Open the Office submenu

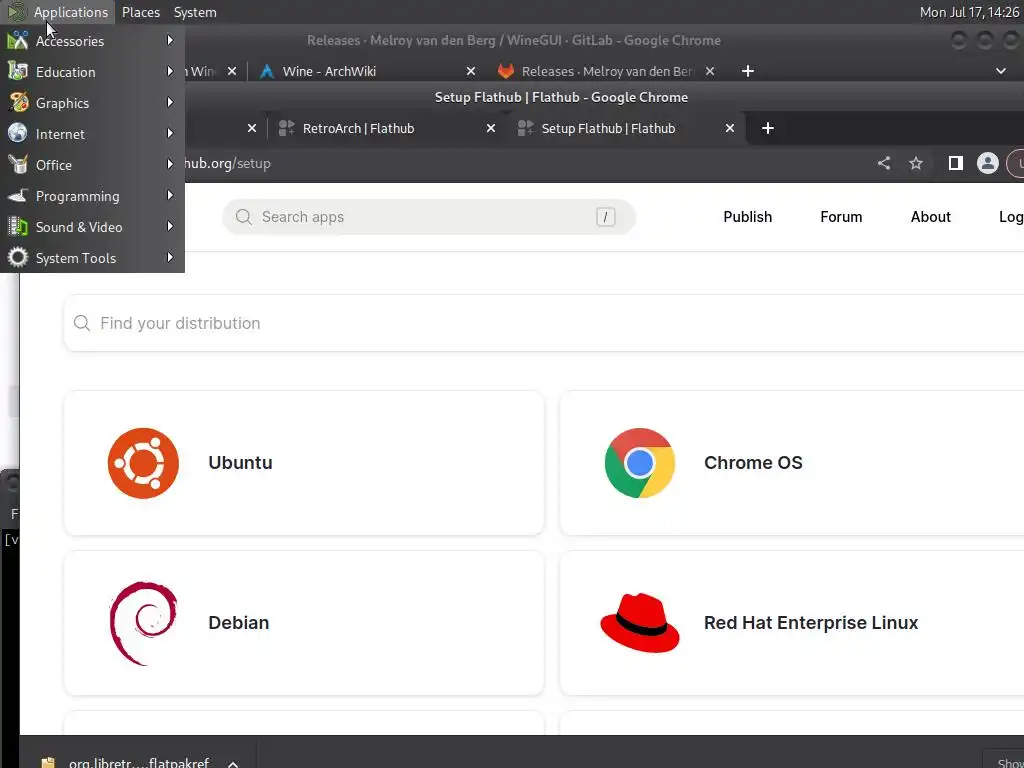pyautogui.click(x=92, y=165)
